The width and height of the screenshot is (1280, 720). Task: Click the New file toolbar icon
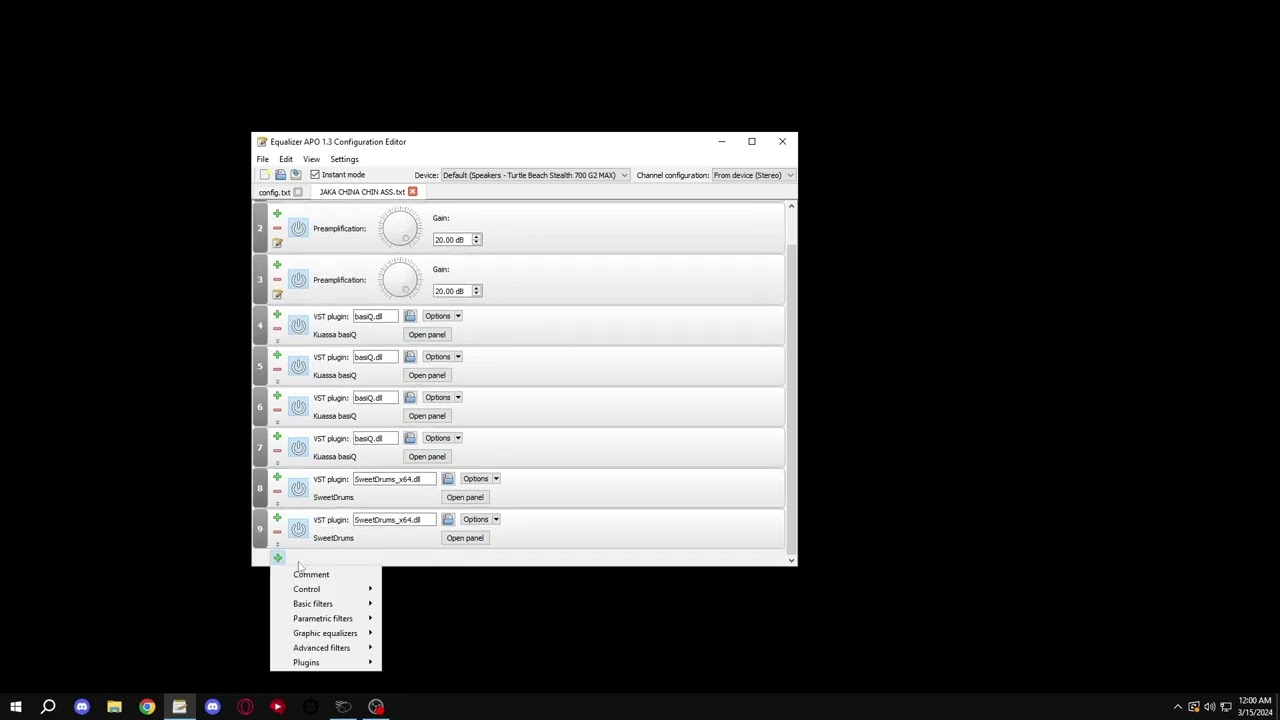click(x=265, y=175)
